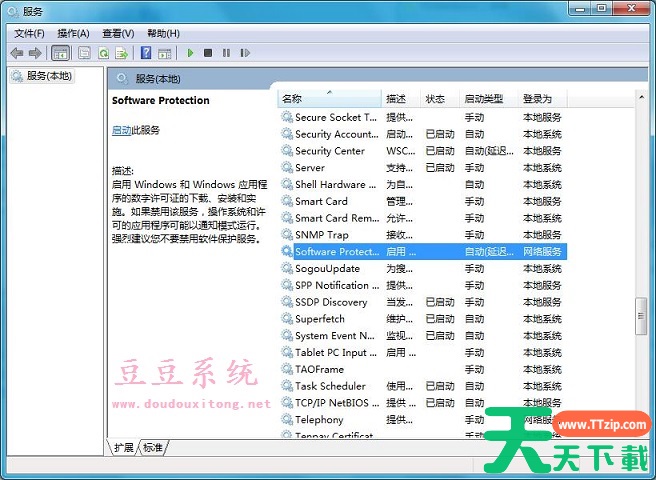
Task: Click the gear icon of SSDP Discovery row
Action: coord(287,302)
